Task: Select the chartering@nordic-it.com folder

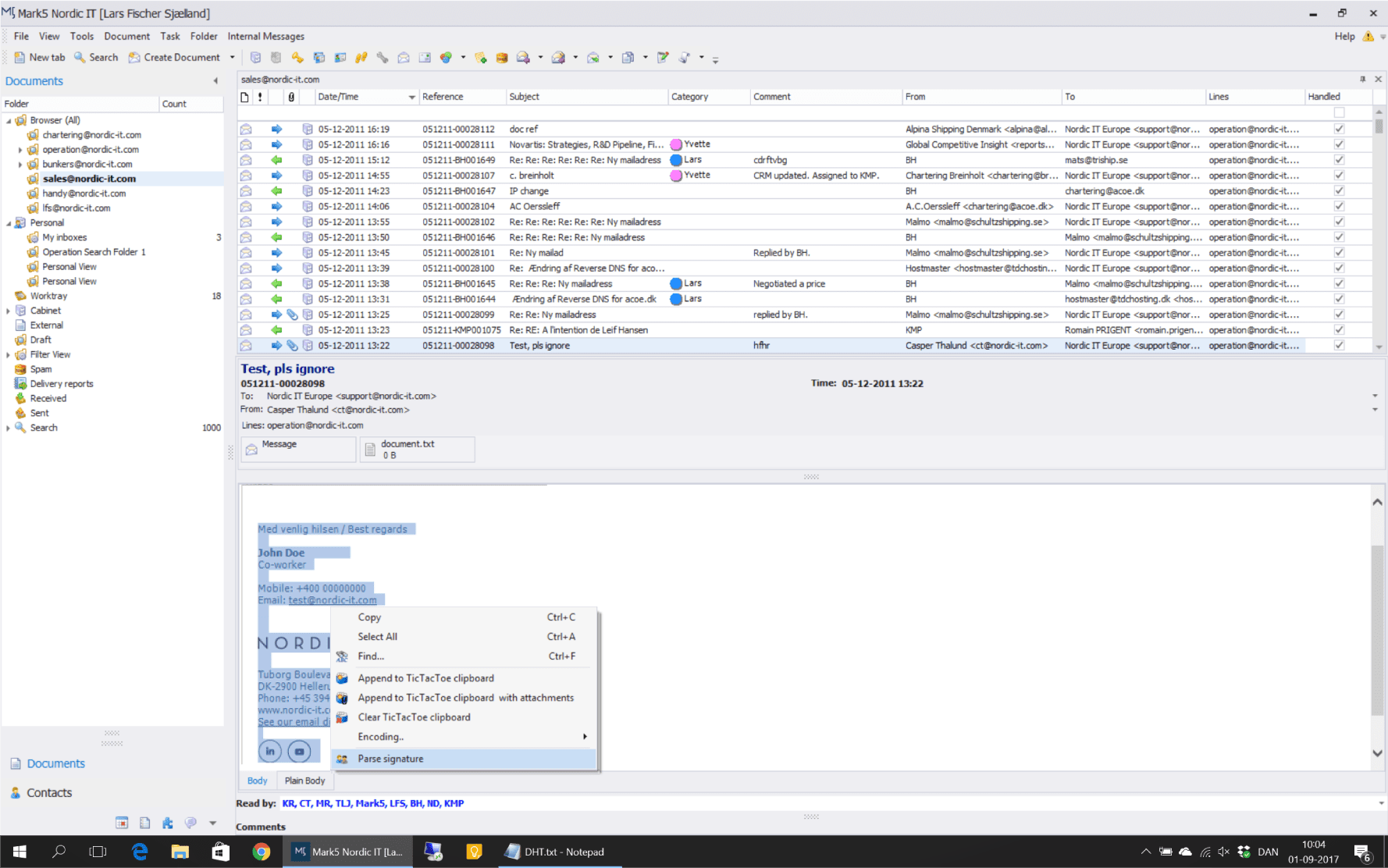Action: (x=91, y=135)
